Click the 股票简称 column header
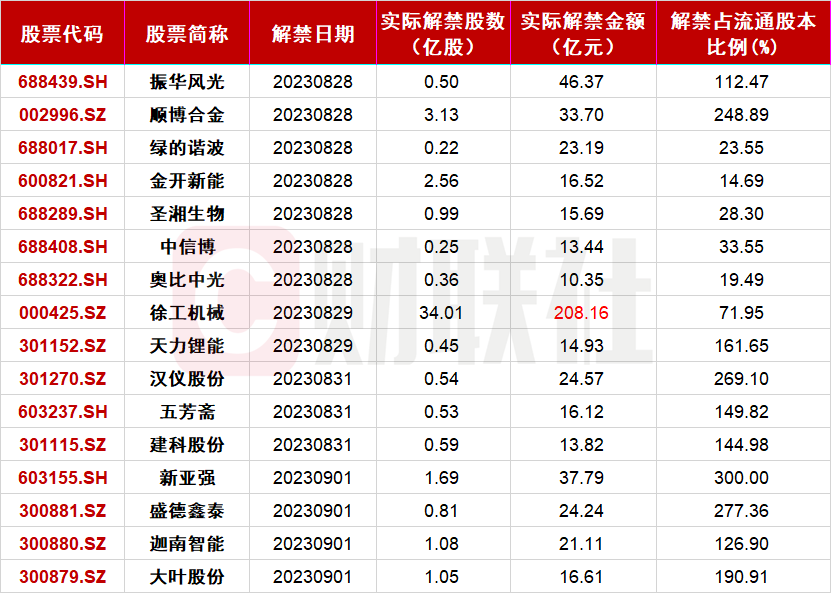This screenshot has height=593, width=831. coord(187,34)
